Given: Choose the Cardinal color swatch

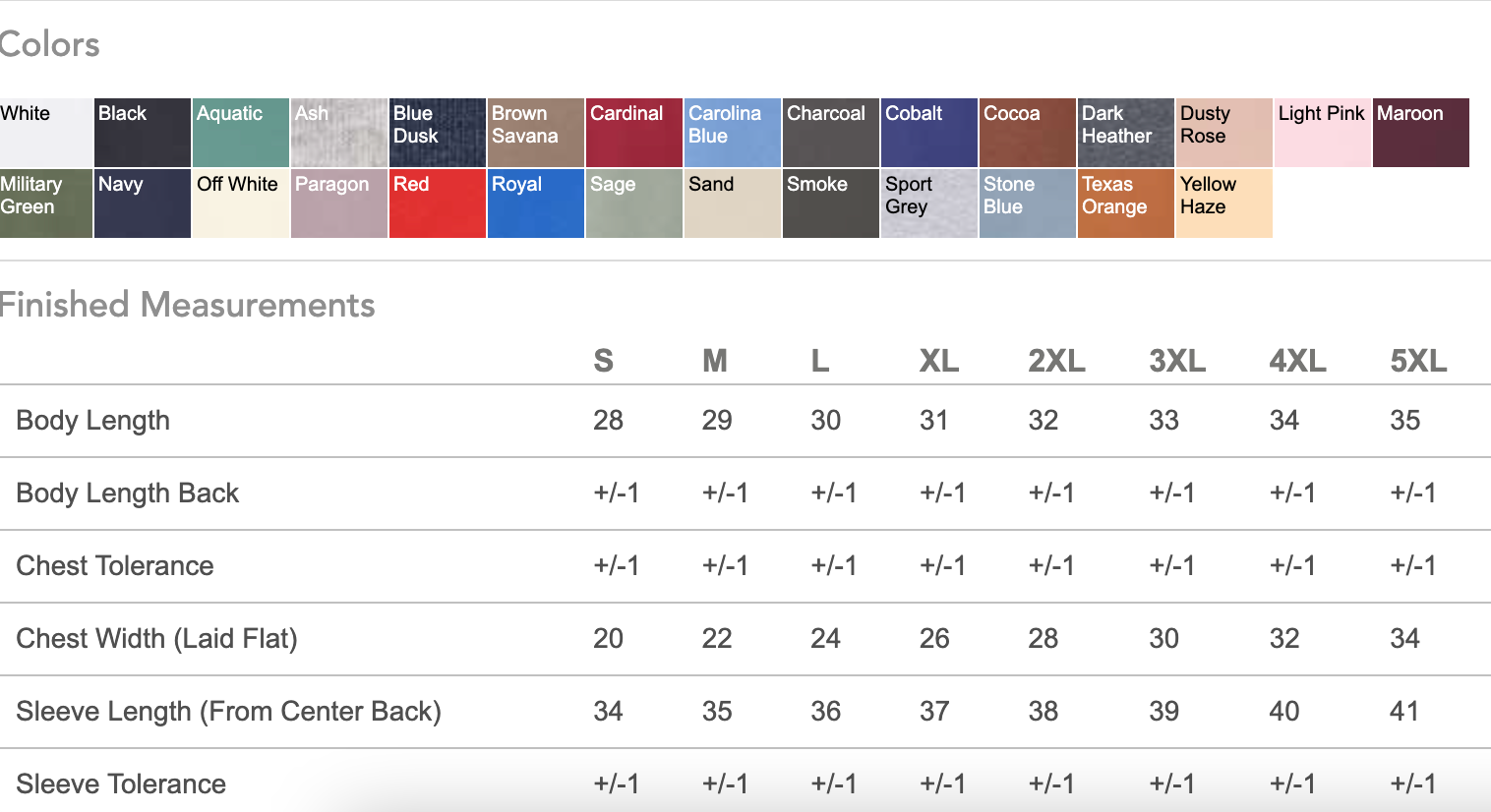Looking at the screenshot, I should [x=634, y=133].
